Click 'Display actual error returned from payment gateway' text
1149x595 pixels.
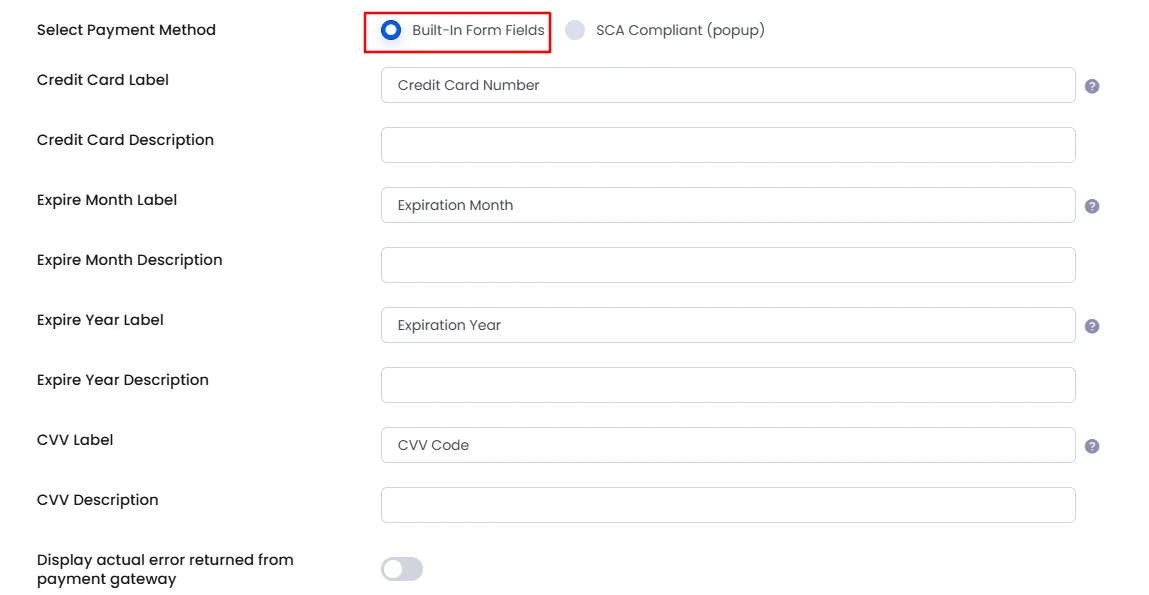165,569
